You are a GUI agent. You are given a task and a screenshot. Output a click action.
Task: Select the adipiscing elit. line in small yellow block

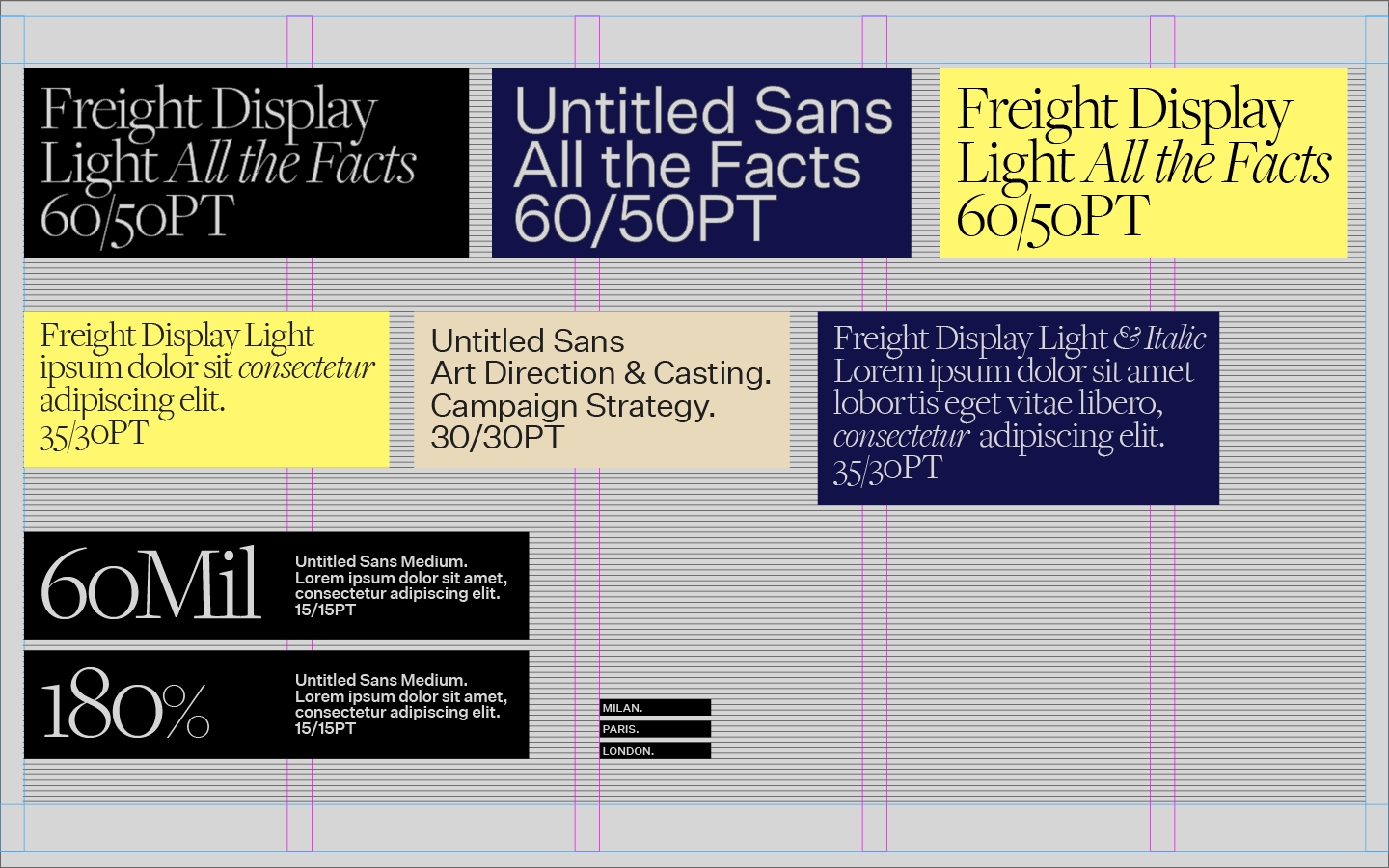pos(132,400)
